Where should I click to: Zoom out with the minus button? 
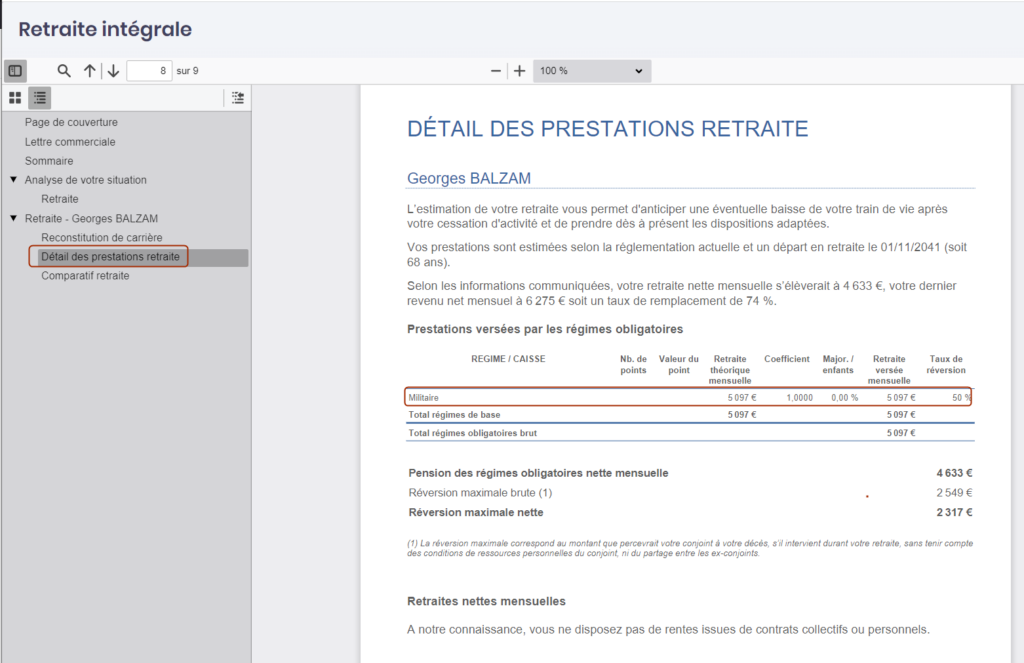pos(496,71)
